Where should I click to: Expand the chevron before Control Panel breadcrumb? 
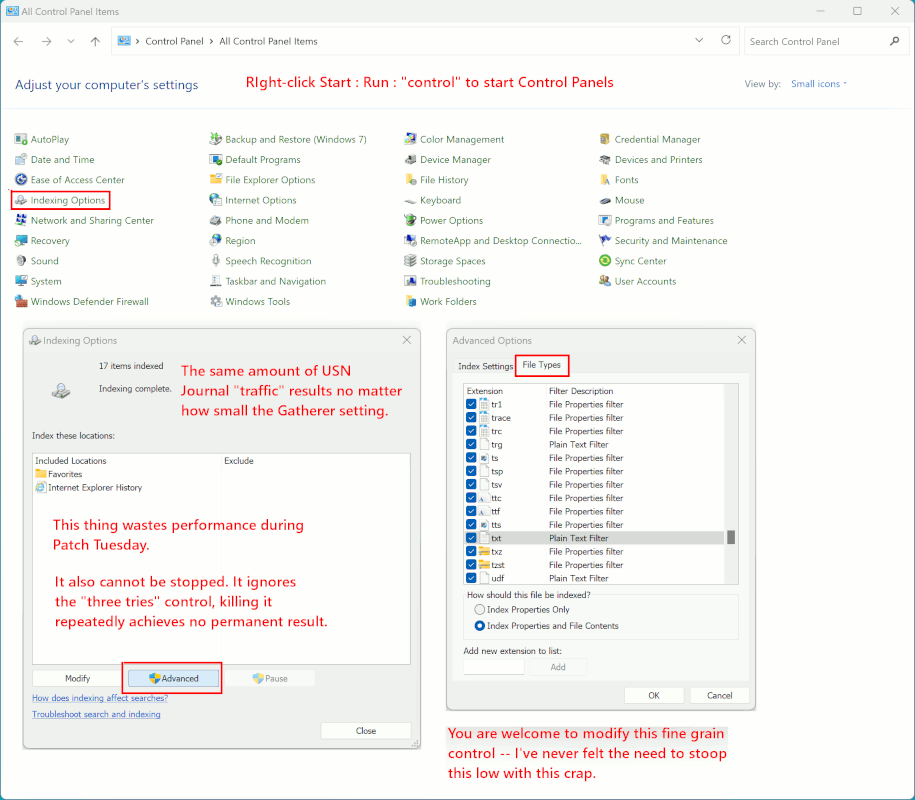pos(138,41)
